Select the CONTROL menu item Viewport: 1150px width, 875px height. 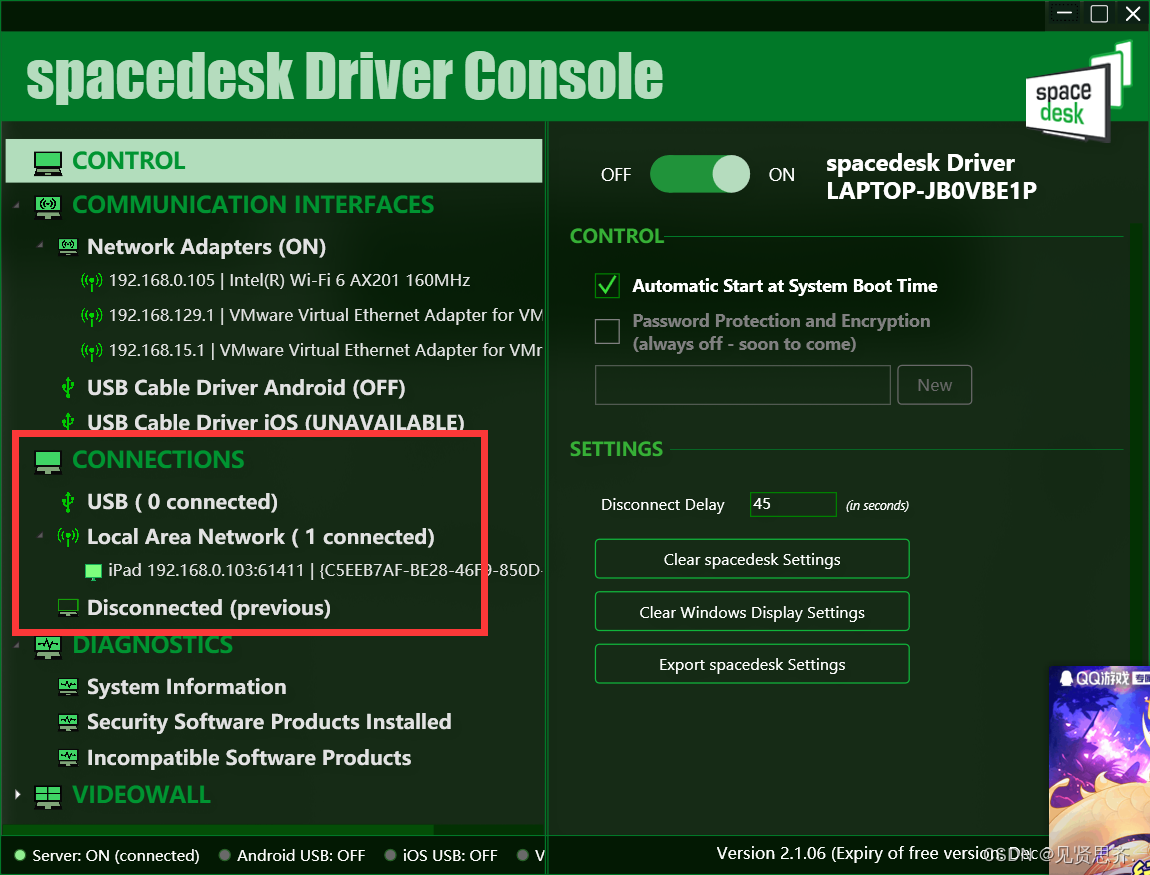274,161
